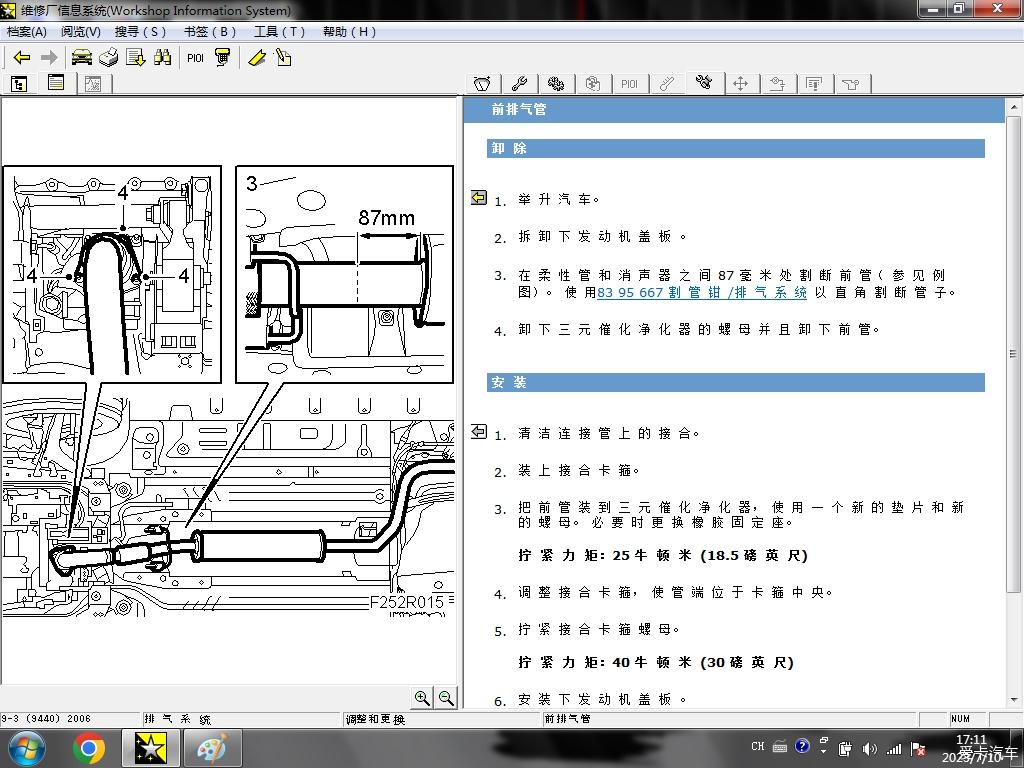Open the 书签(B) menu
The height and width of the screenshot is (768, 1024).
click(210, 32)
